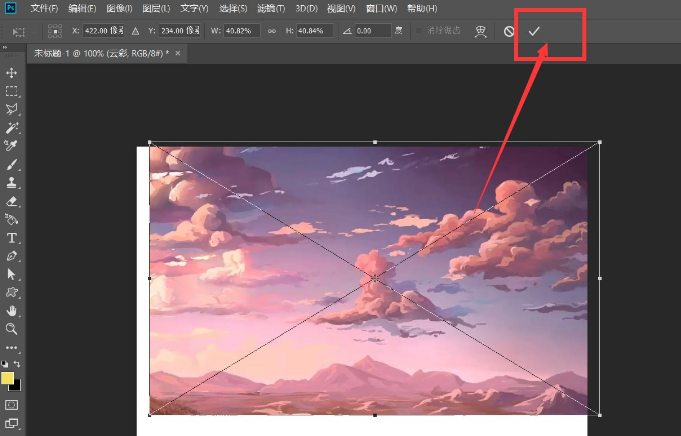Switch to warp mode icon
This screenshot has height=436, width=681.
coord(480,31)
